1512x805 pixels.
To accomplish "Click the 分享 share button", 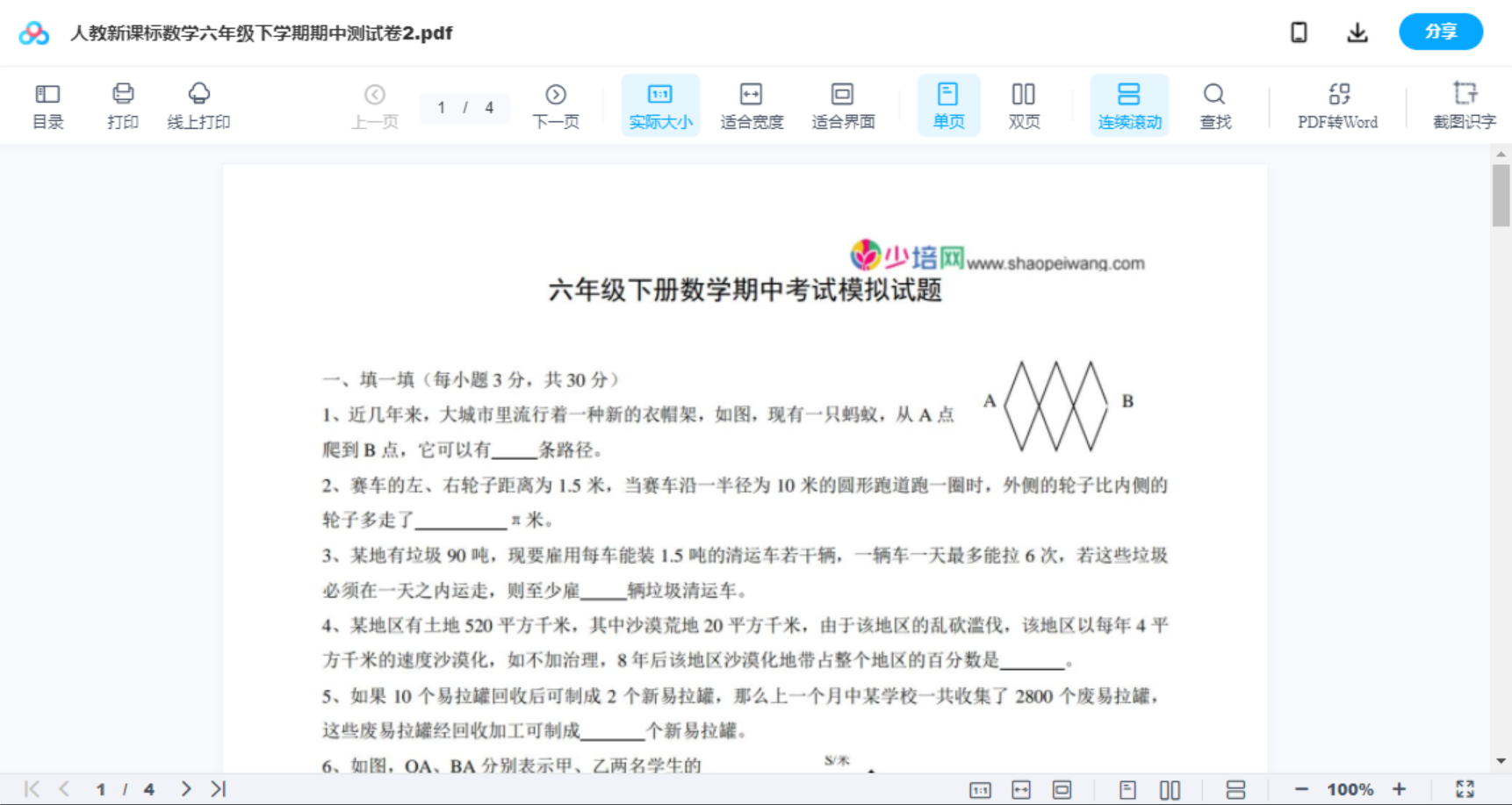I will pos(1440,32).
